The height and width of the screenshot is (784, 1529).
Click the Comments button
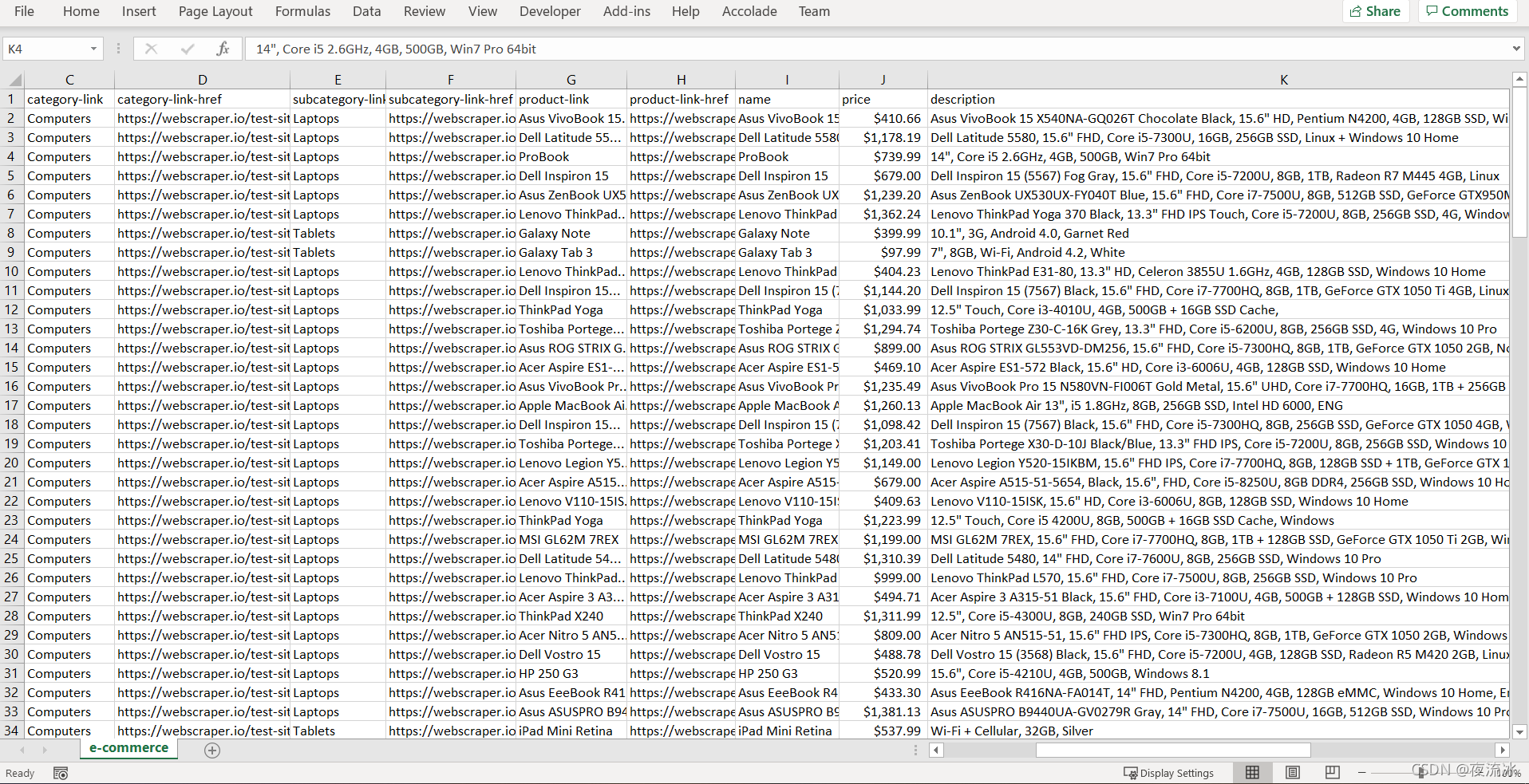(1467, 11)
